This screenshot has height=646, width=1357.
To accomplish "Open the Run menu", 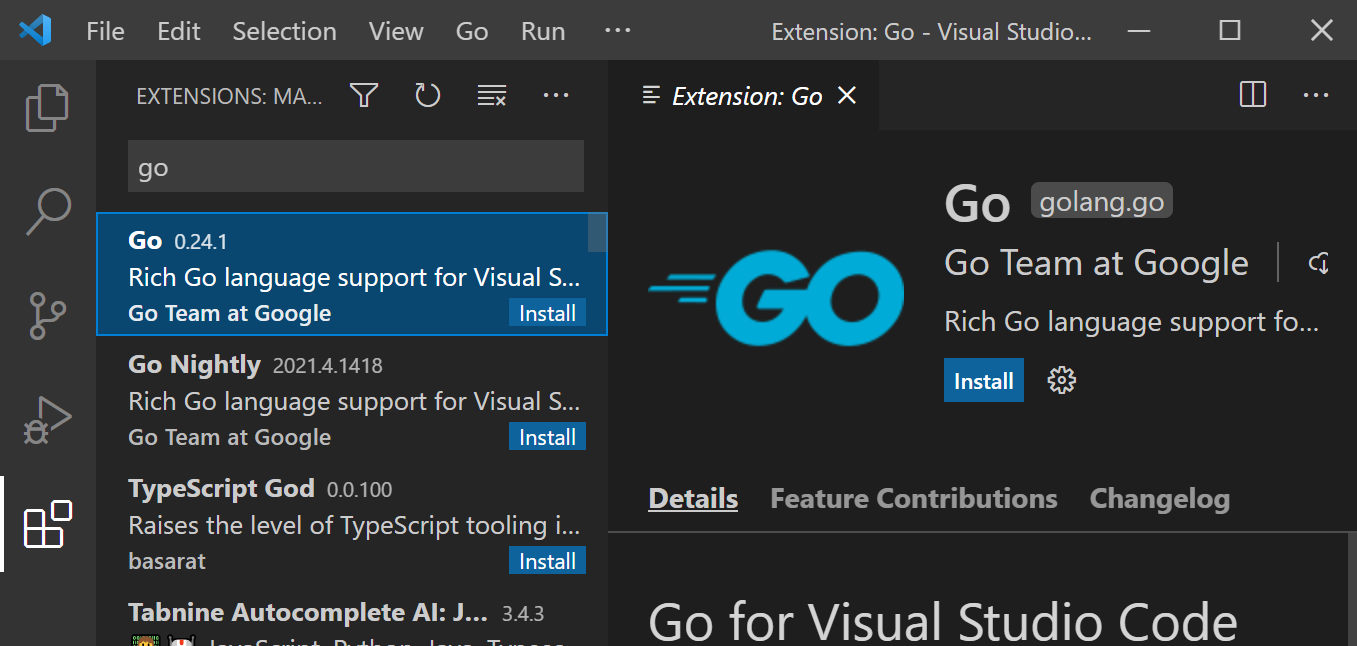I will 543,31.
